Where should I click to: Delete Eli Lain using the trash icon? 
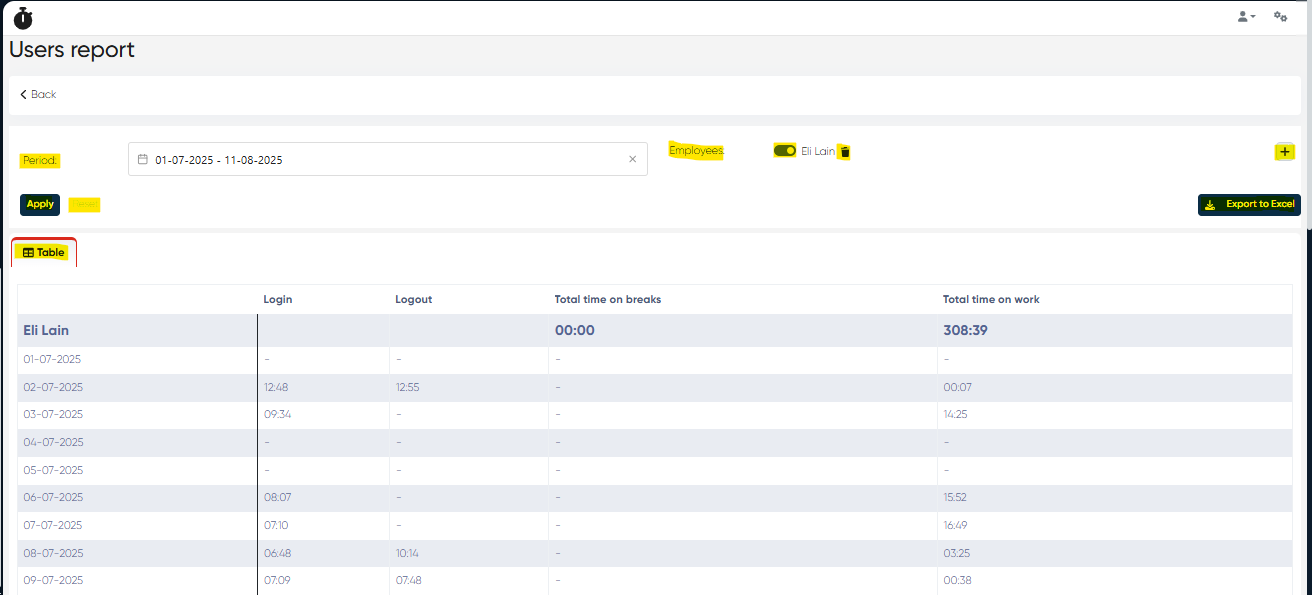844,152
